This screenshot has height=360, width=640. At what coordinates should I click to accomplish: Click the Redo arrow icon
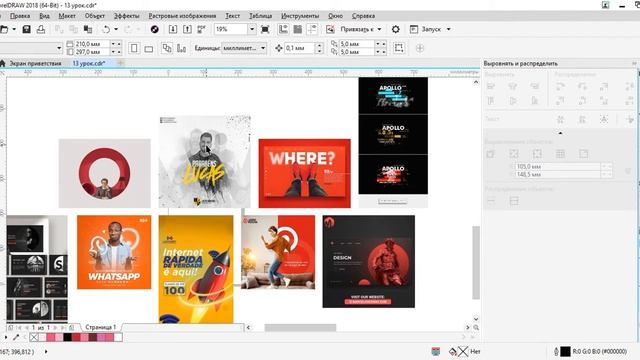point(128,29)
